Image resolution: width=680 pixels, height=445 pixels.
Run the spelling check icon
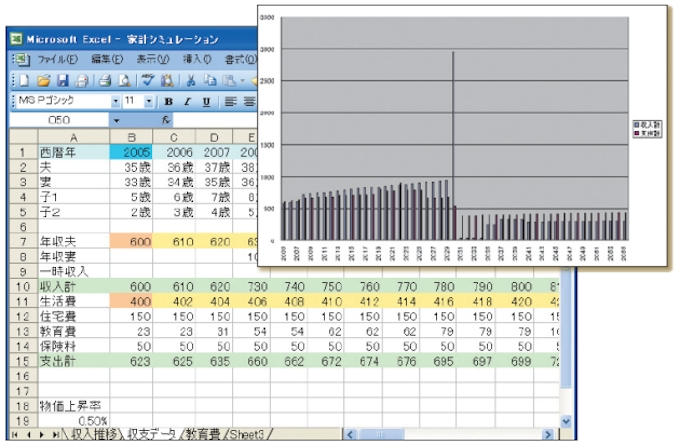[x=147, y=80]
